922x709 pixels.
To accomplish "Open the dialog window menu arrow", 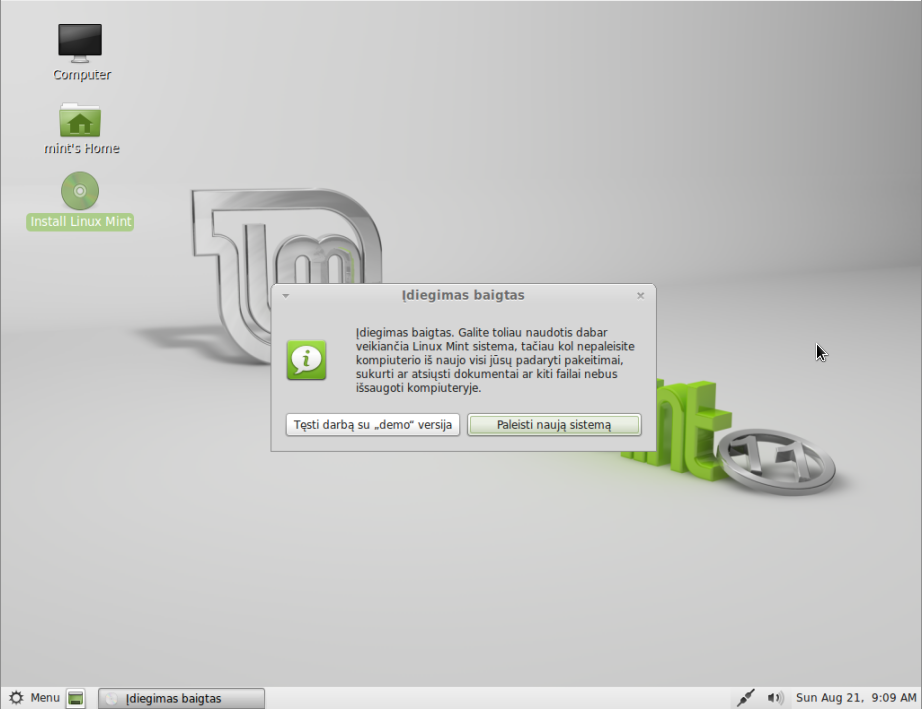I will click(286, 296).
